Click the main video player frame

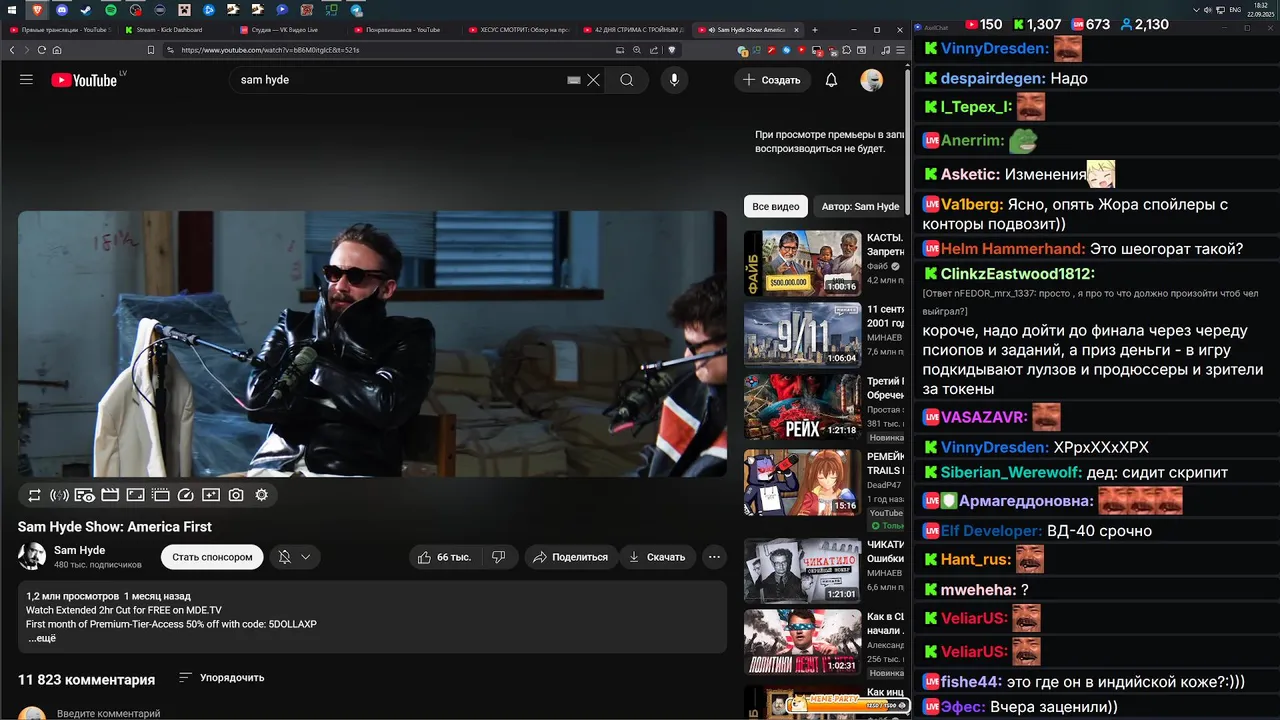pos(372,344)
